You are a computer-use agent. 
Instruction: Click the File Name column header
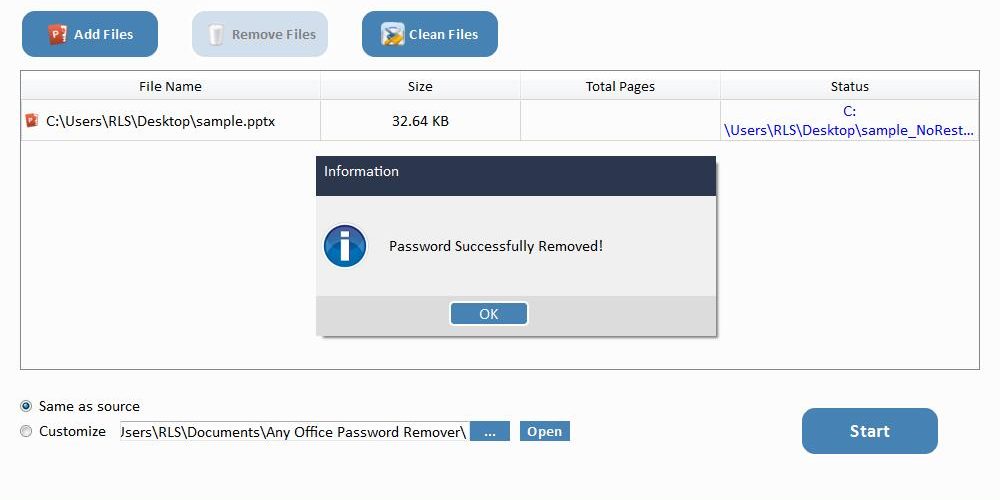(x=170, y=86)
